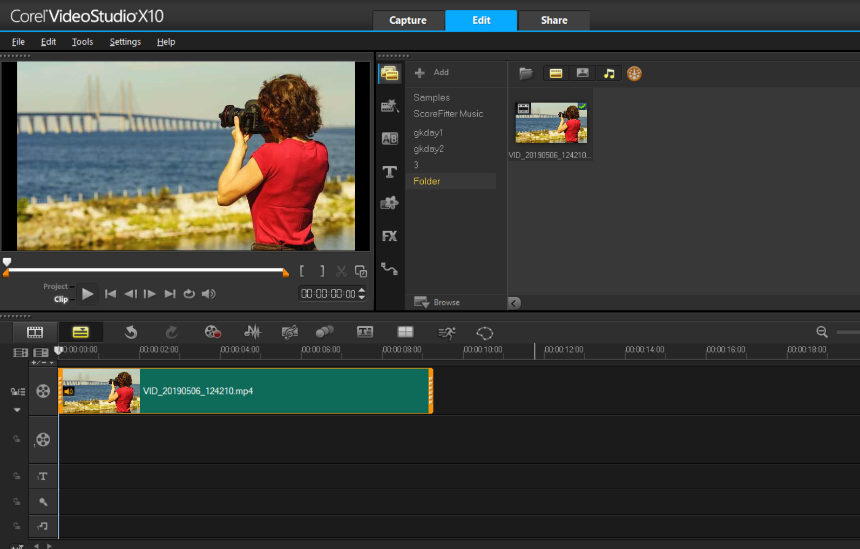Click the split clip scissors icon

click(341, 271)
